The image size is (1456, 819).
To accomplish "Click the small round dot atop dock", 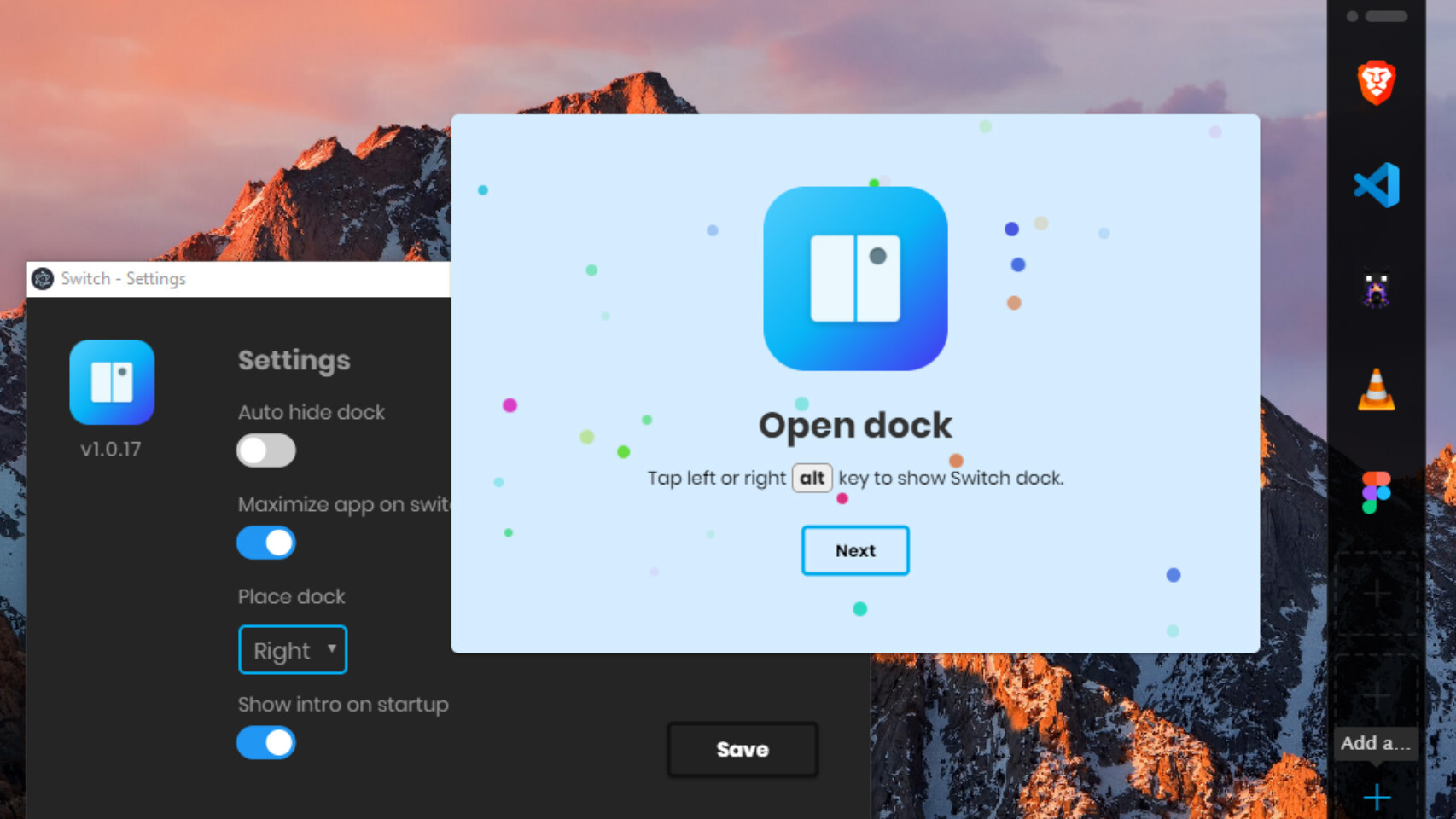I will click(1352, 16).
